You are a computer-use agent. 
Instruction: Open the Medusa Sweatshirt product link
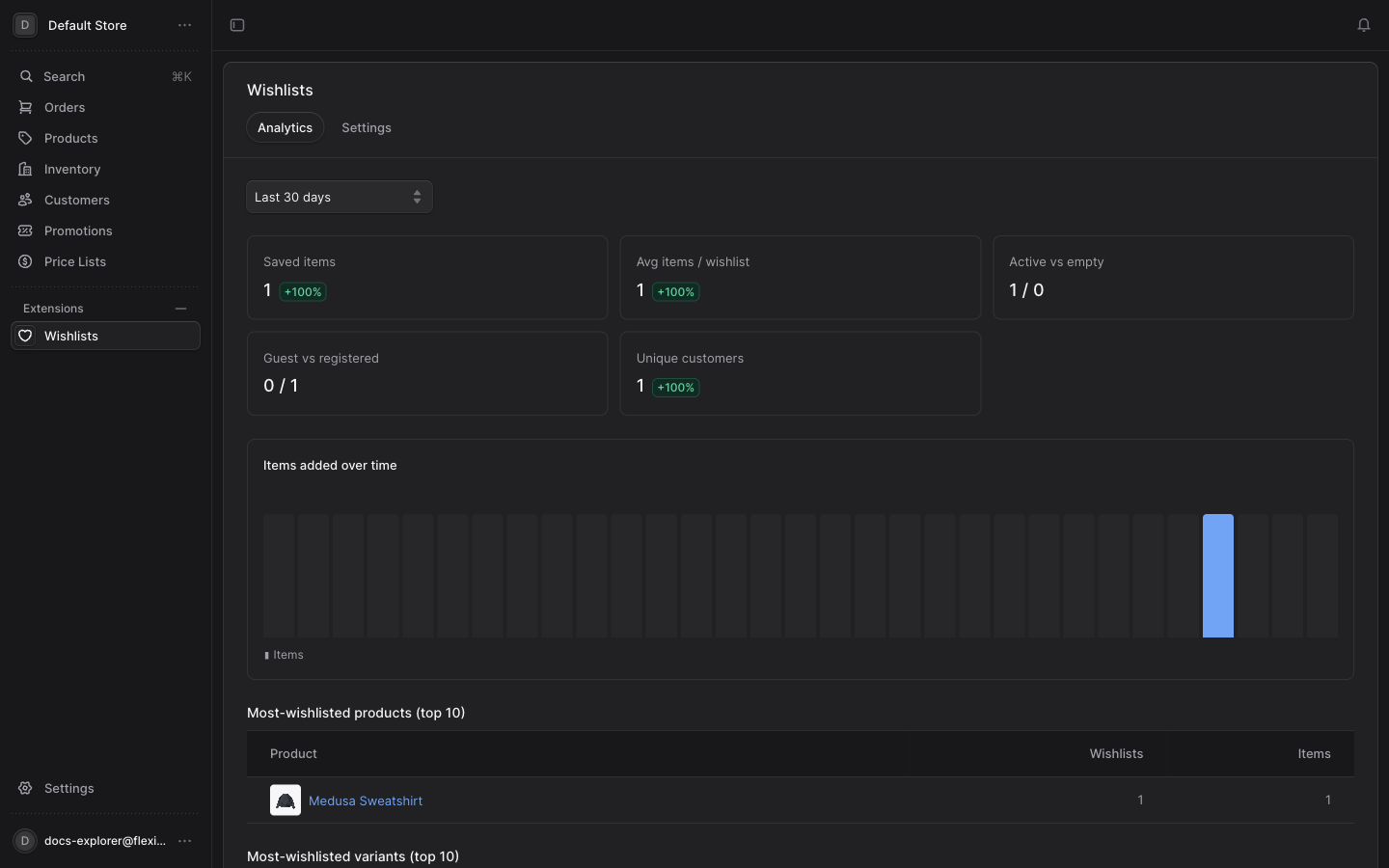point(366,800)
